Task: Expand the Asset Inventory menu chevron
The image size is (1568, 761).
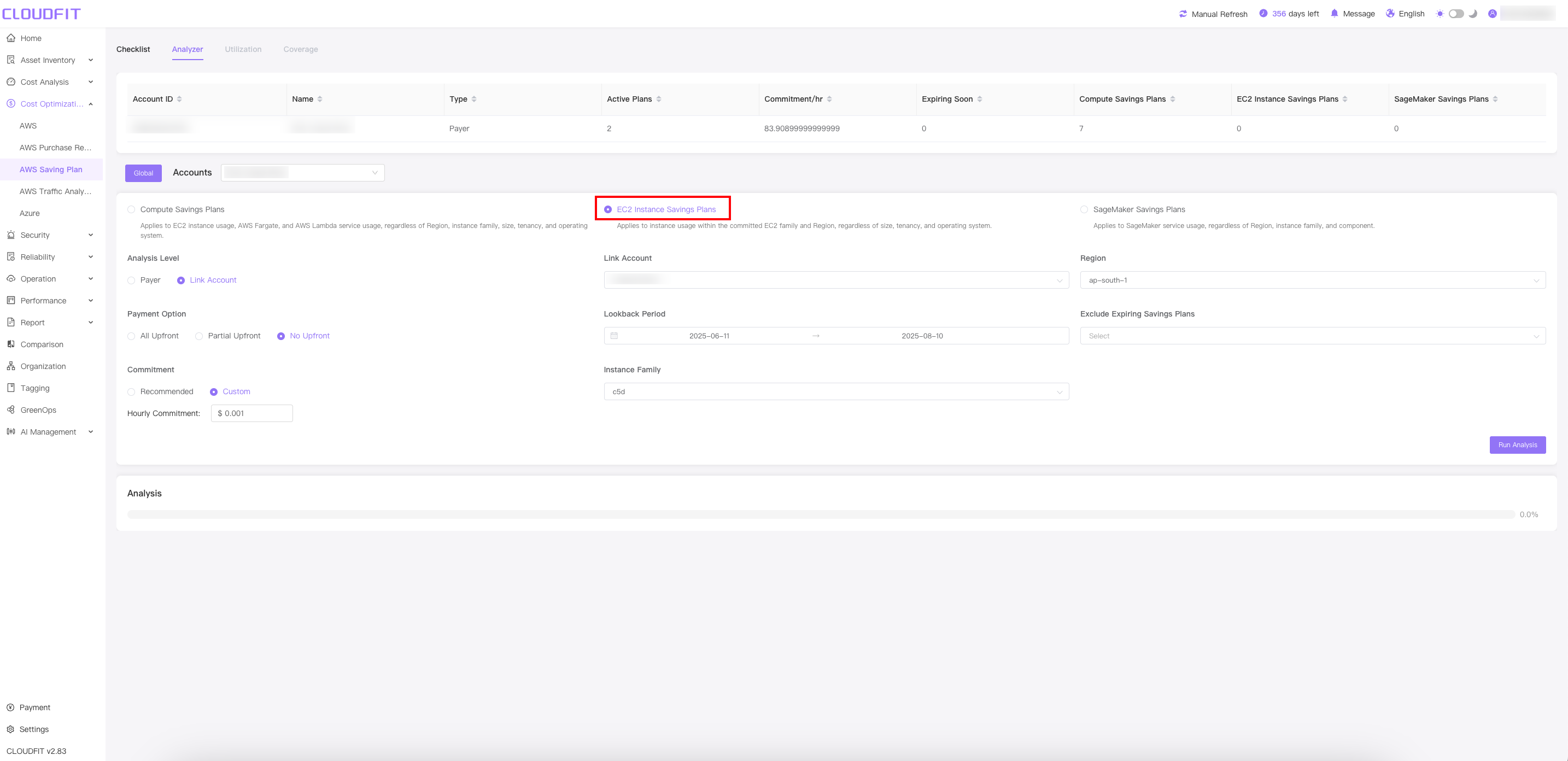Action: point(91,60)
